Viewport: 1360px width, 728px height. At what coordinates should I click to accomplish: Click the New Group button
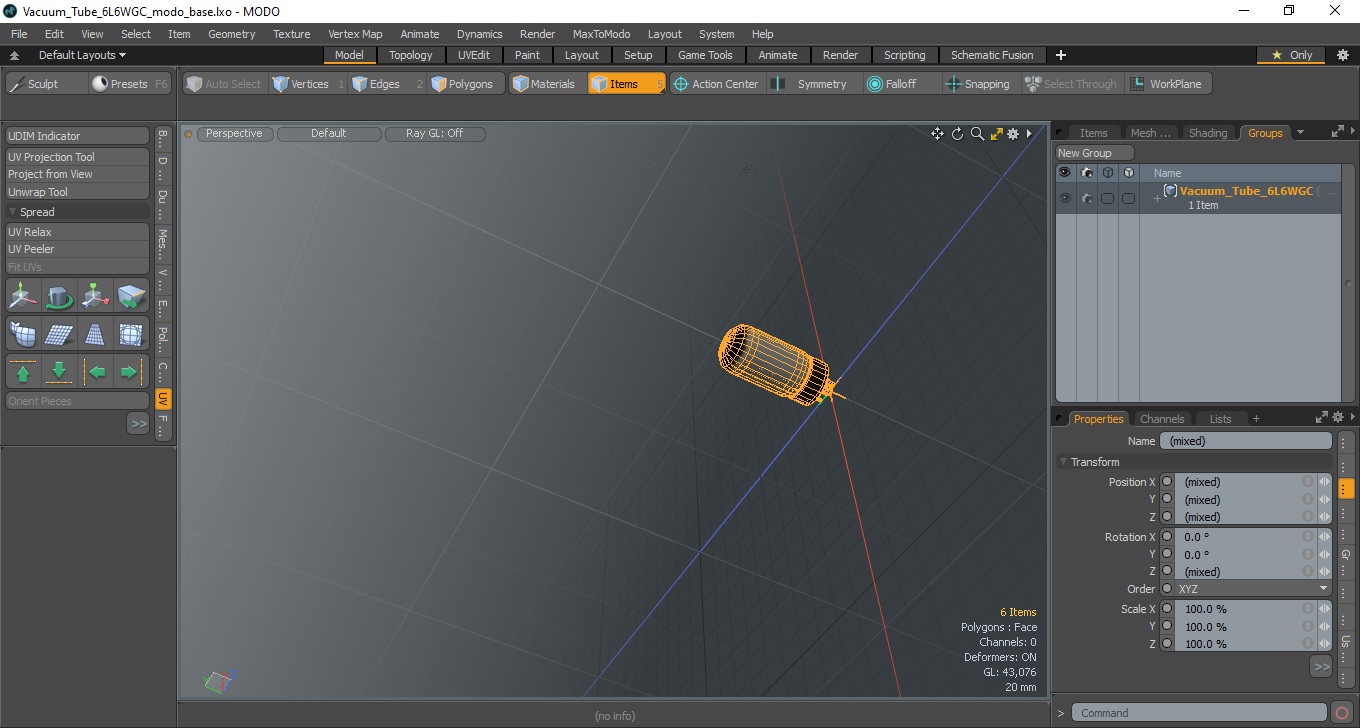tap(1095, 153)
